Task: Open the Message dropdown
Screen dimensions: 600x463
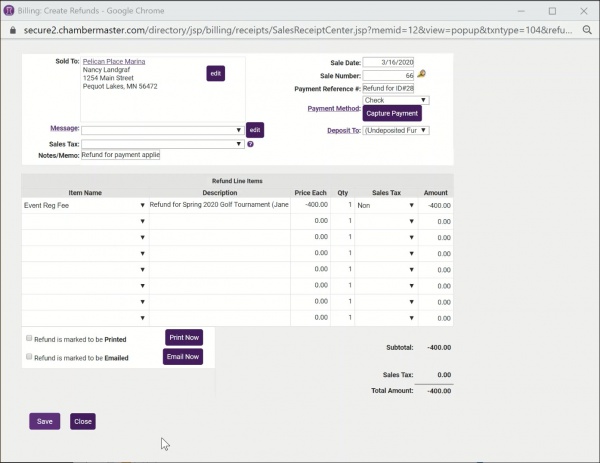Action: tap(161, 130)
